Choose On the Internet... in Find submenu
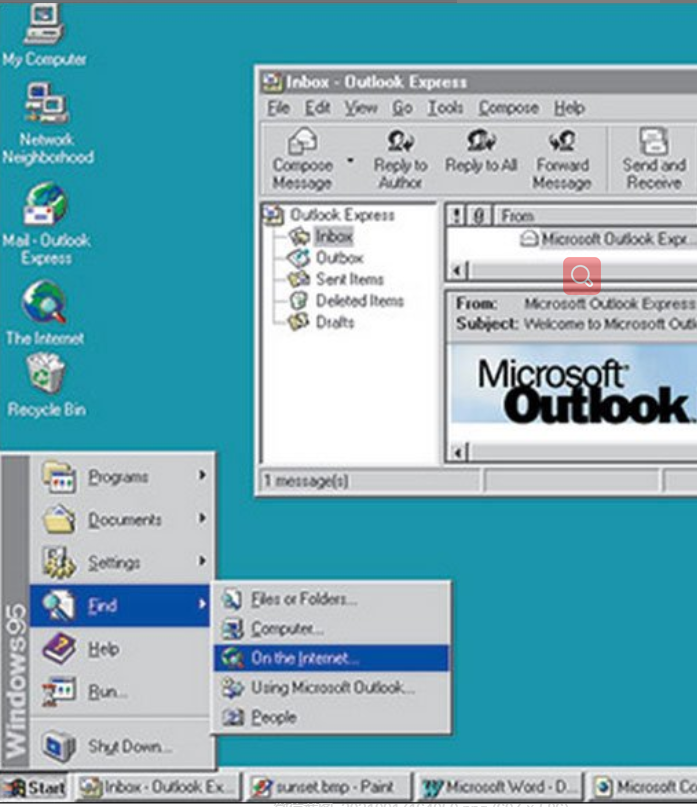 (331, 658)
